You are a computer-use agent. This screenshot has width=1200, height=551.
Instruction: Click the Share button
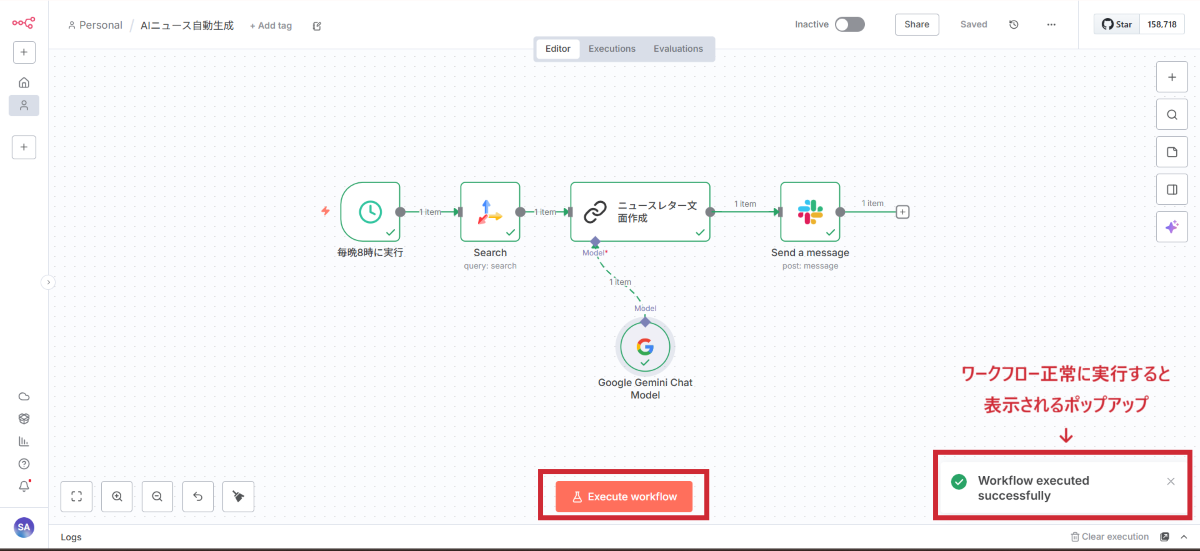pyautogui.click(x=916, y=24)
